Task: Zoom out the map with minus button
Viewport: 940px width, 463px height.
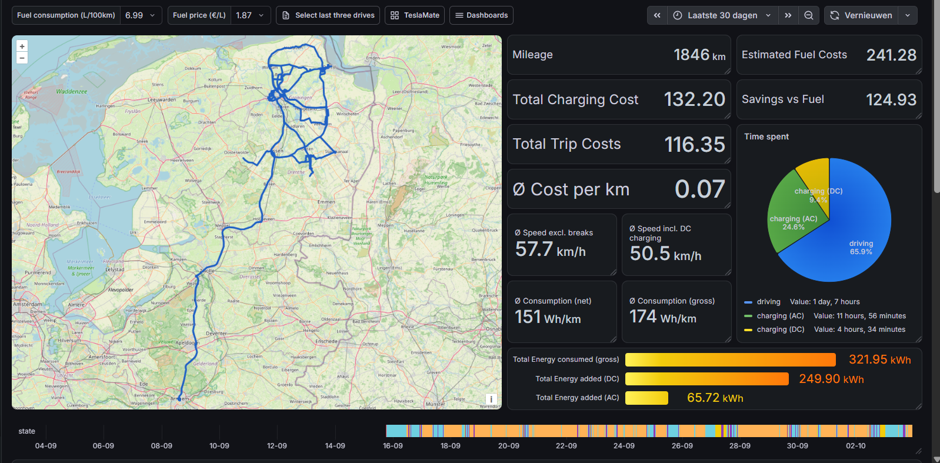Action: tap(22, 58)
